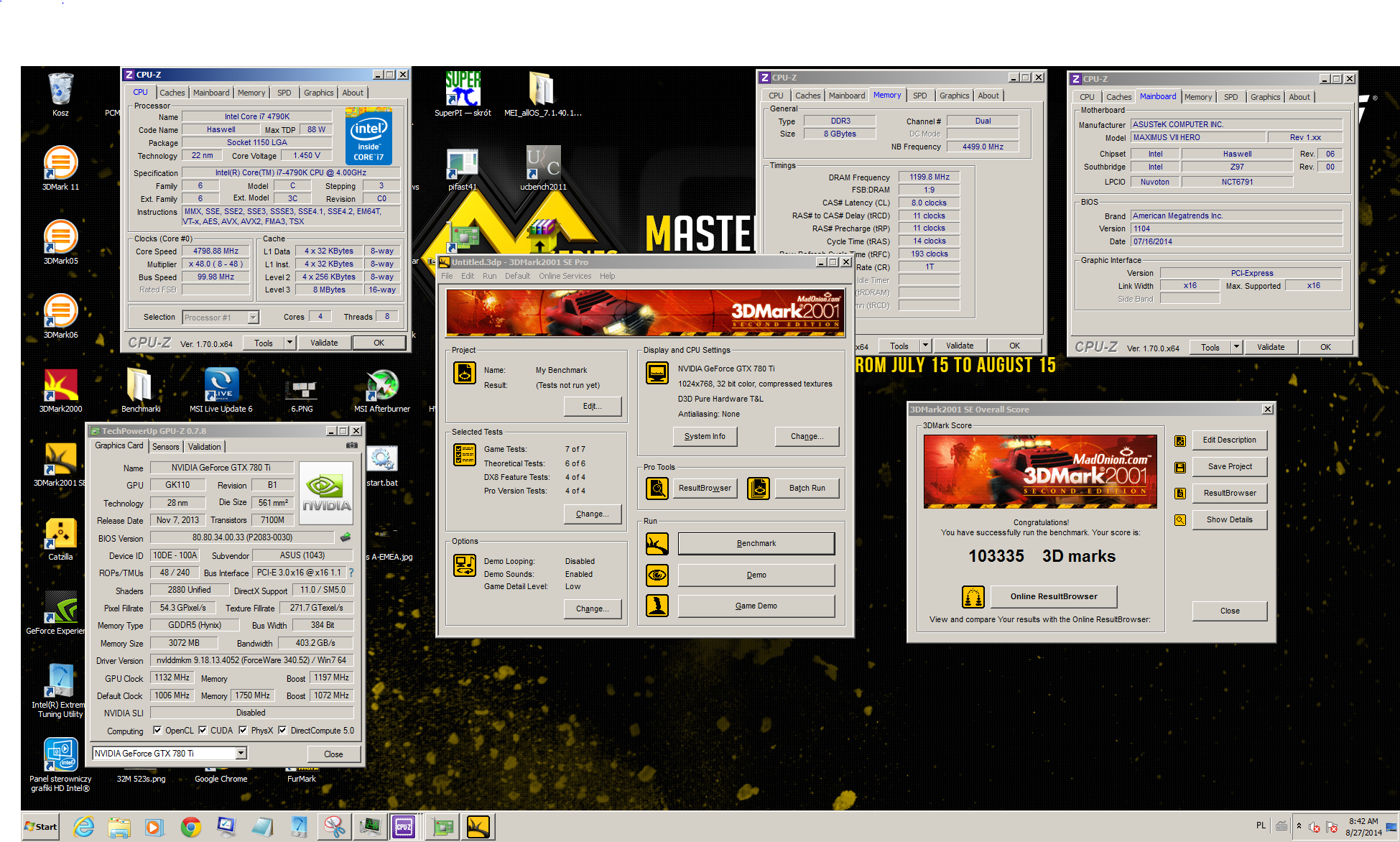This screenshot has height=842, width=1400.
Task: Switch to the SPD tab in CPU-Z Memory window
Action: coord(919,96)
